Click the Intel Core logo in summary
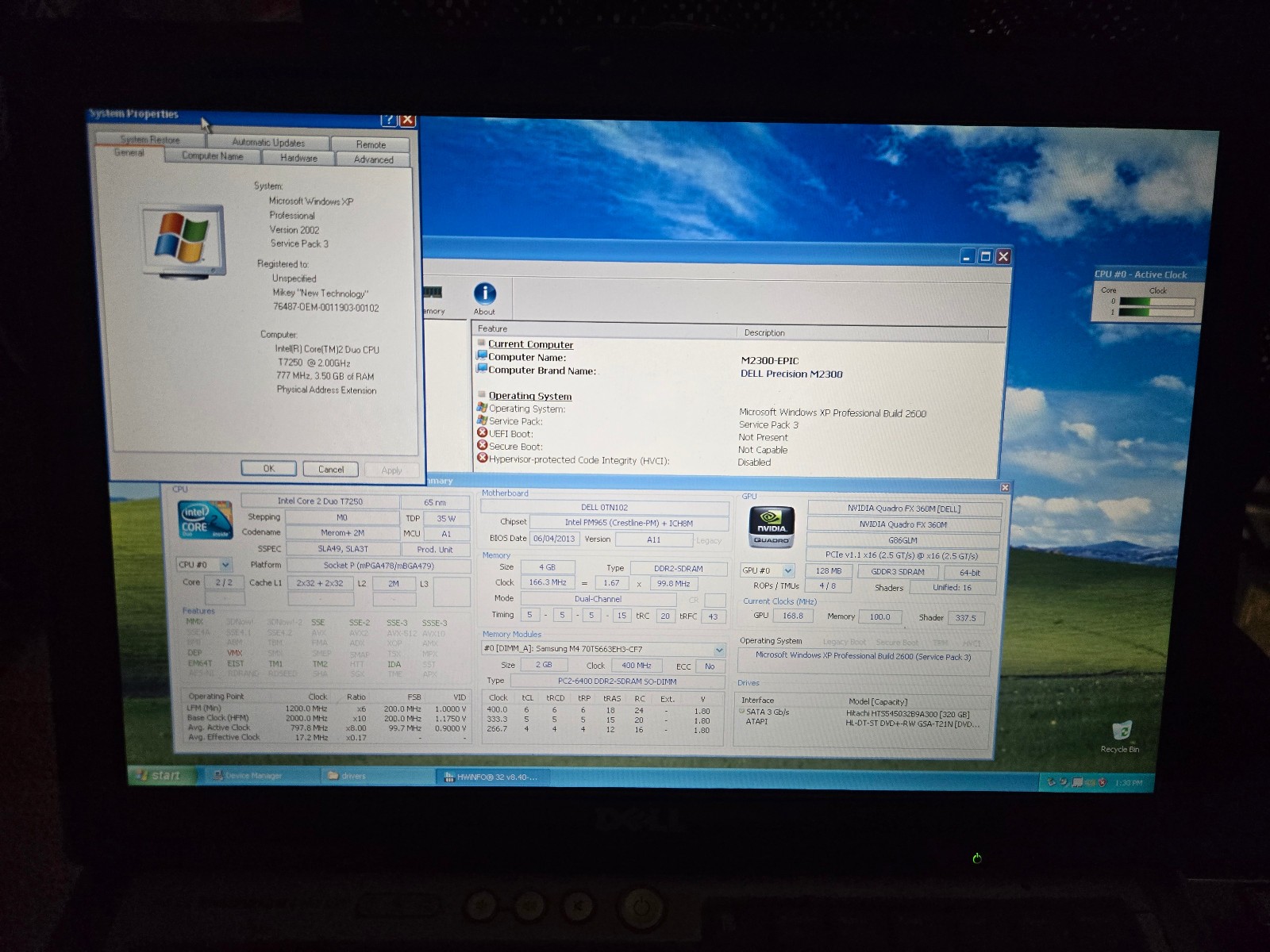This screenshot has height=952, width=1270. (x=206, y=520)
